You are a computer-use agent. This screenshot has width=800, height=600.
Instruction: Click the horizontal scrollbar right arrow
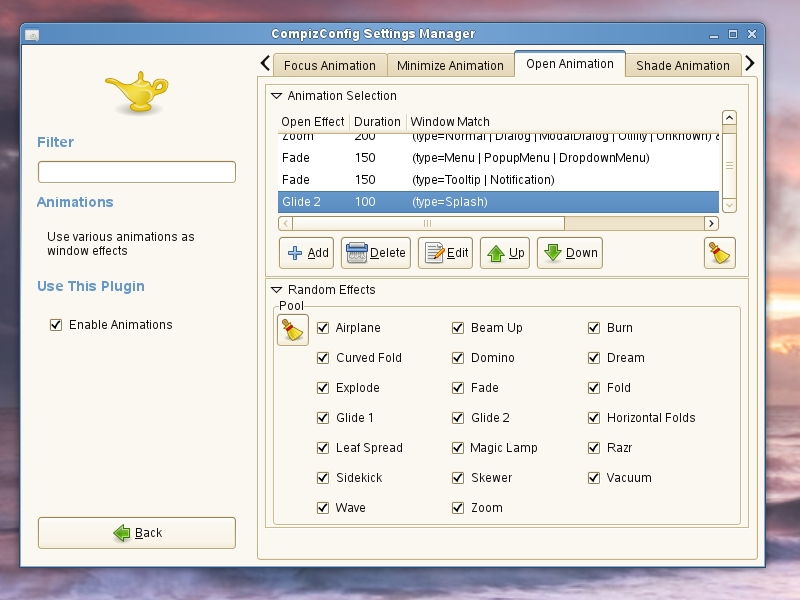point(711,223)
